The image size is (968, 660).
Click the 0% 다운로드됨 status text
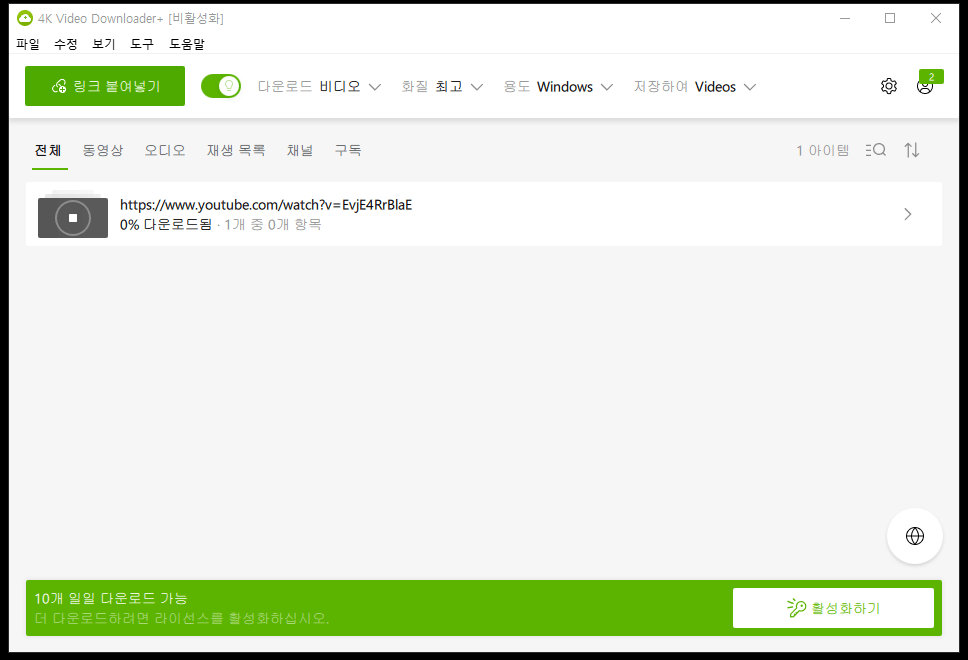tap(165, 225)
